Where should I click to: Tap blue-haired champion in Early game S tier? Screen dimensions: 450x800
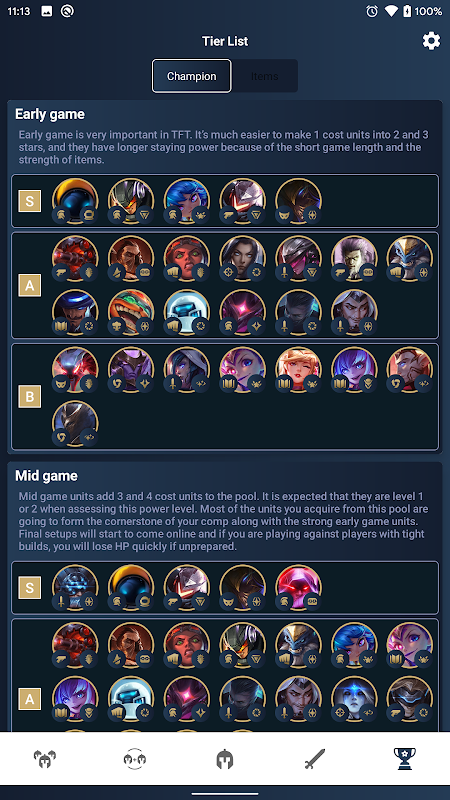click(187, 201)
